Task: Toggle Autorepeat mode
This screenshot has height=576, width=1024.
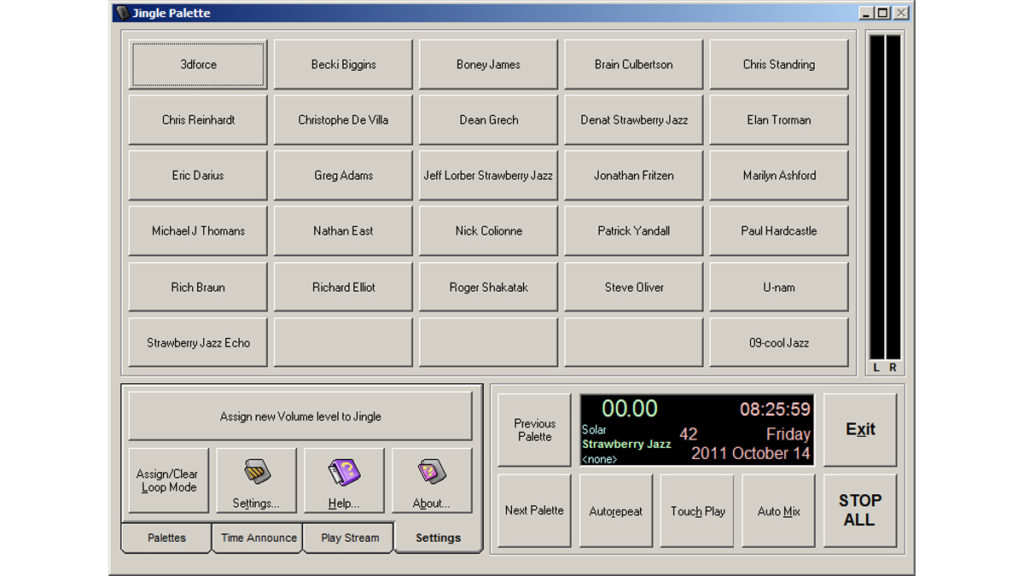Action: coord(615,511)
